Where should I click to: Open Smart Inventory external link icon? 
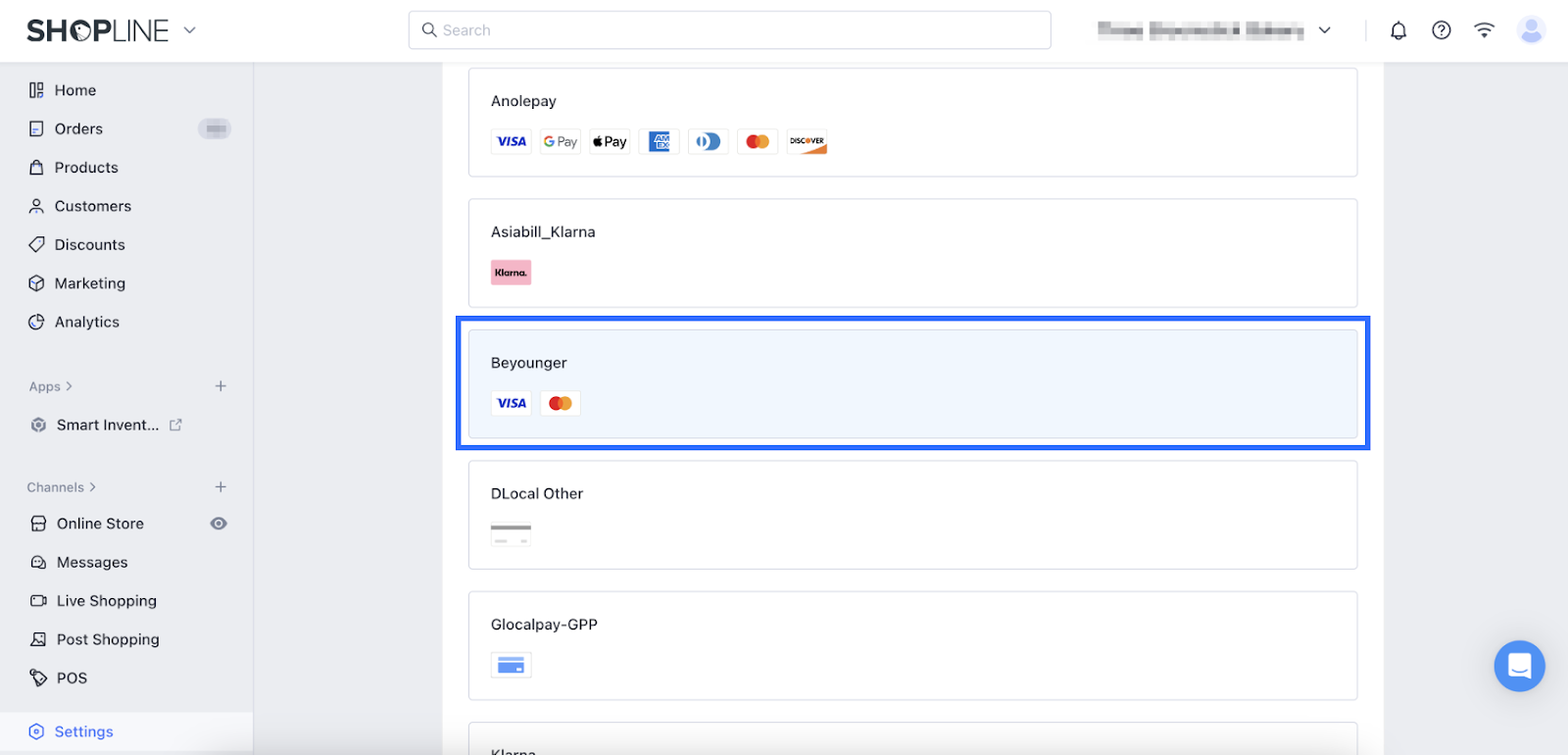[175, 425]
